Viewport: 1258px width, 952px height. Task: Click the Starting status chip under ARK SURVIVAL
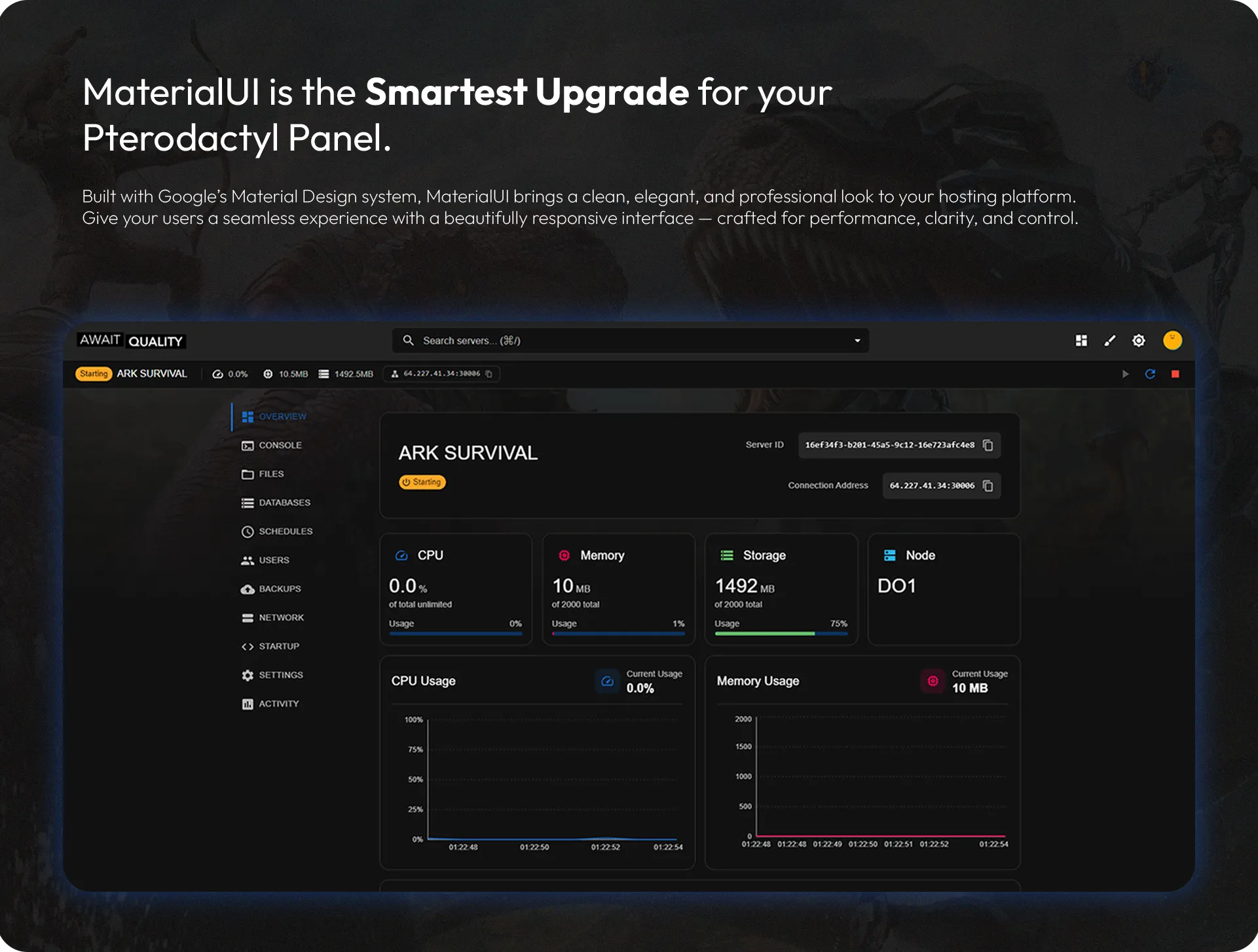422,483
